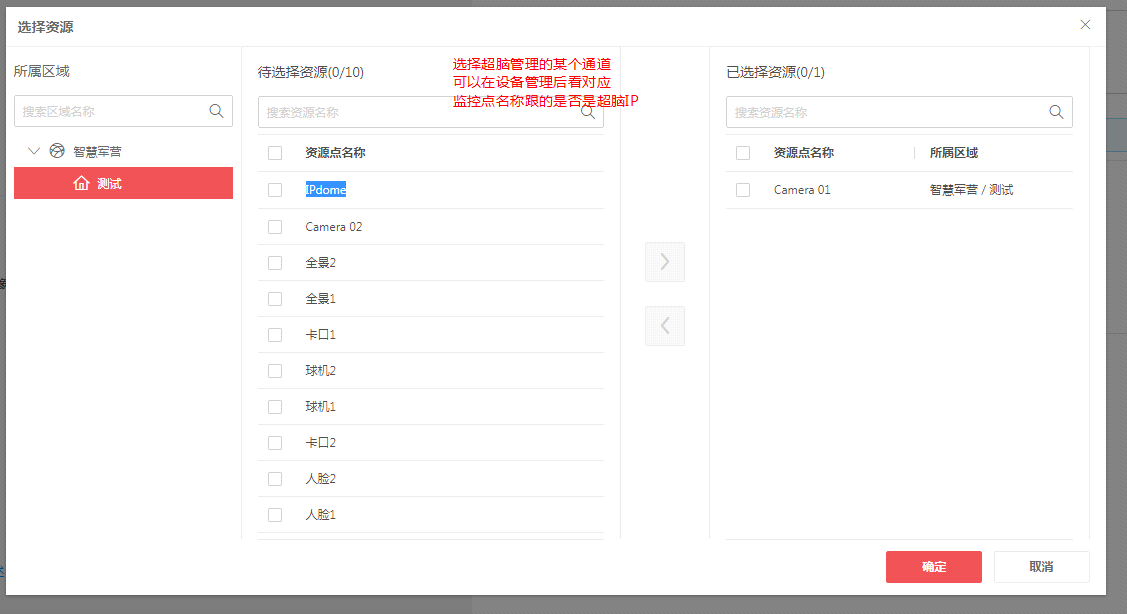Viewport: 1127px width, 614px height.
Task: Click the globe icon beside 智慧军营
Action: point(56,150)
